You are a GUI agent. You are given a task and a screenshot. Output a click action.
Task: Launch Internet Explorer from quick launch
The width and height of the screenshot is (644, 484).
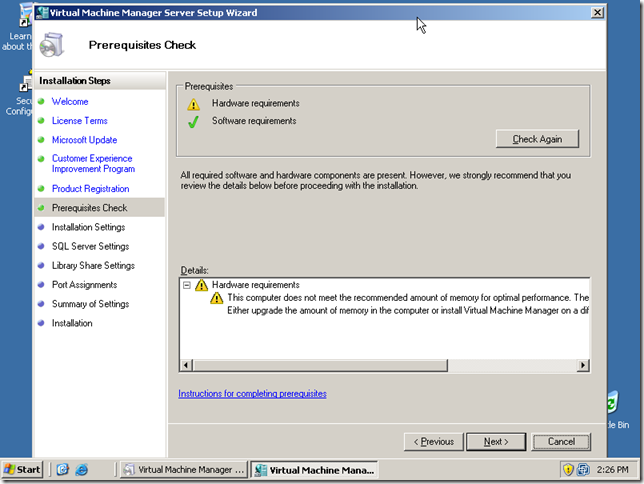click(81, 470)
